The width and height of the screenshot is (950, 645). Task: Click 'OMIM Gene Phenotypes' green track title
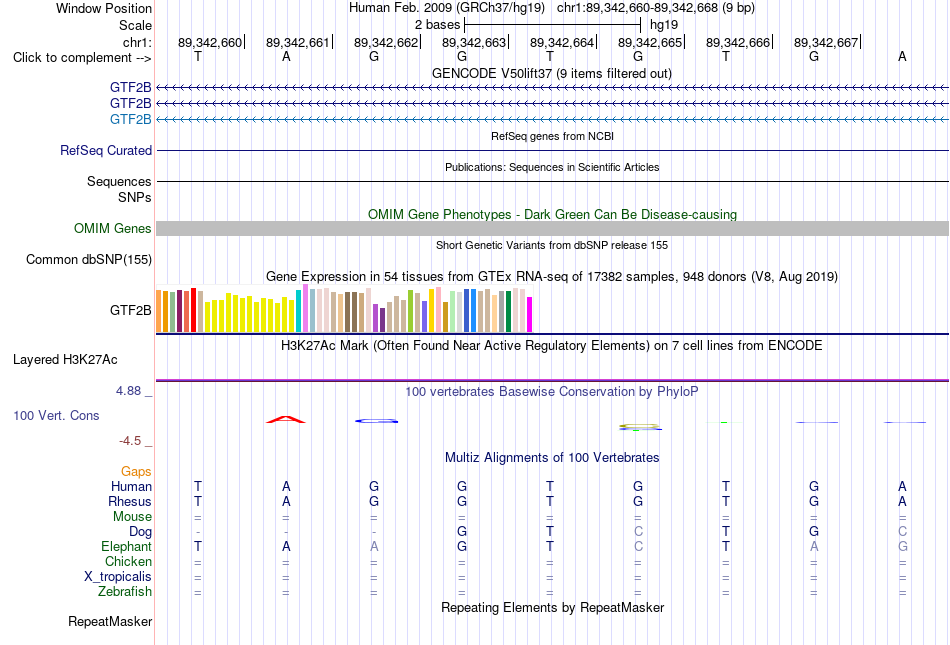[x=552, y=214]
